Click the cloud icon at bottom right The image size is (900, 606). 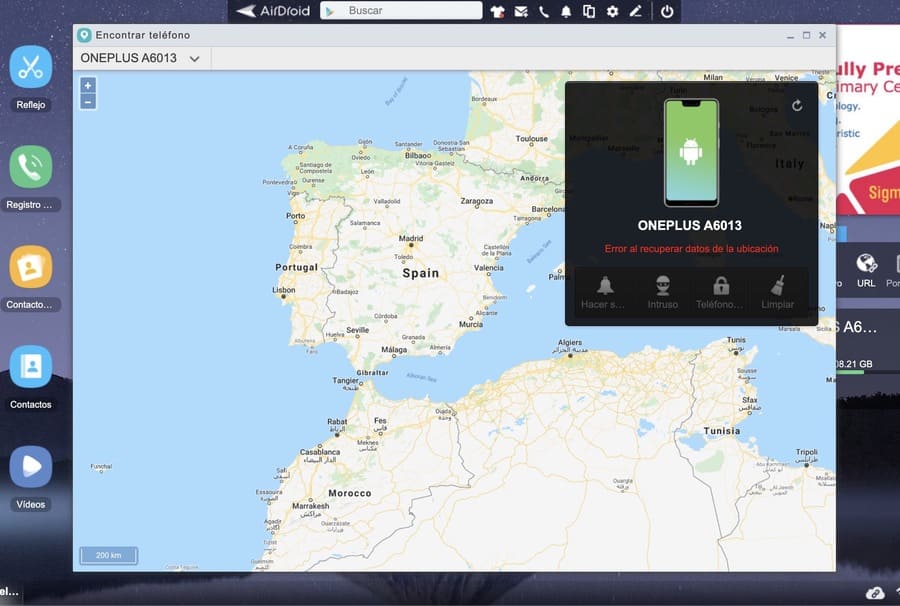tap(874, 593)
